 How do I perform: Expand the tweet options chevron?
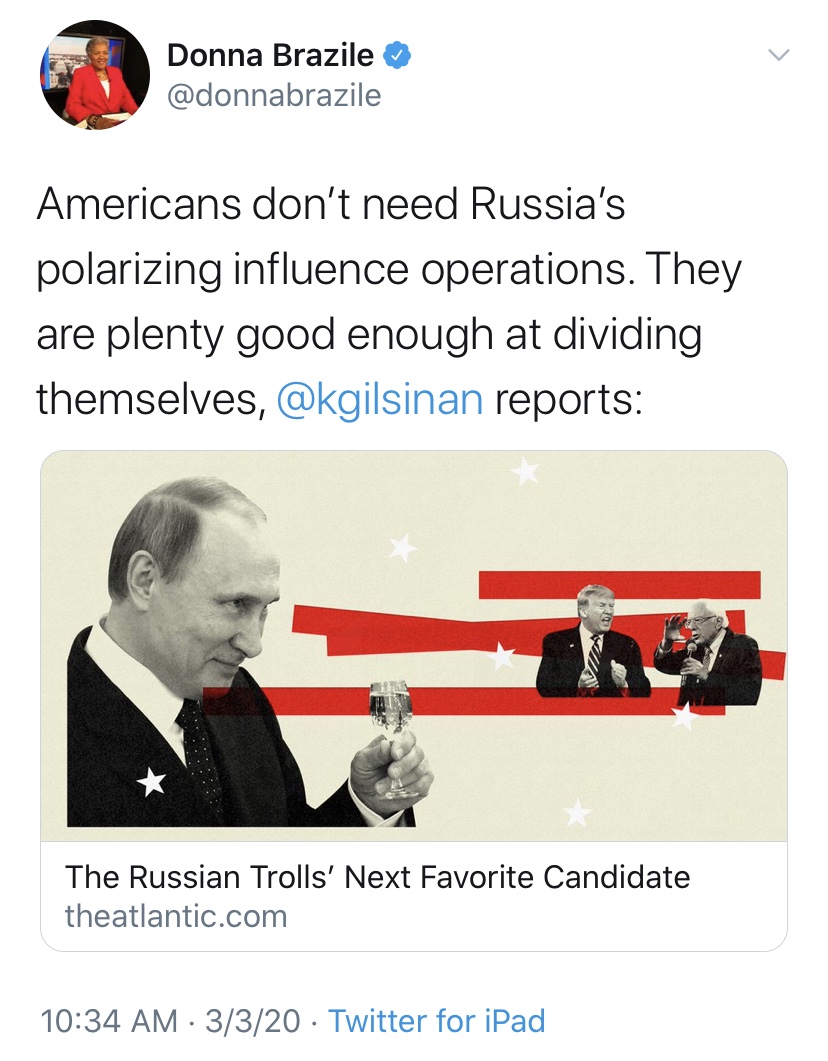(x=777, y=56)
